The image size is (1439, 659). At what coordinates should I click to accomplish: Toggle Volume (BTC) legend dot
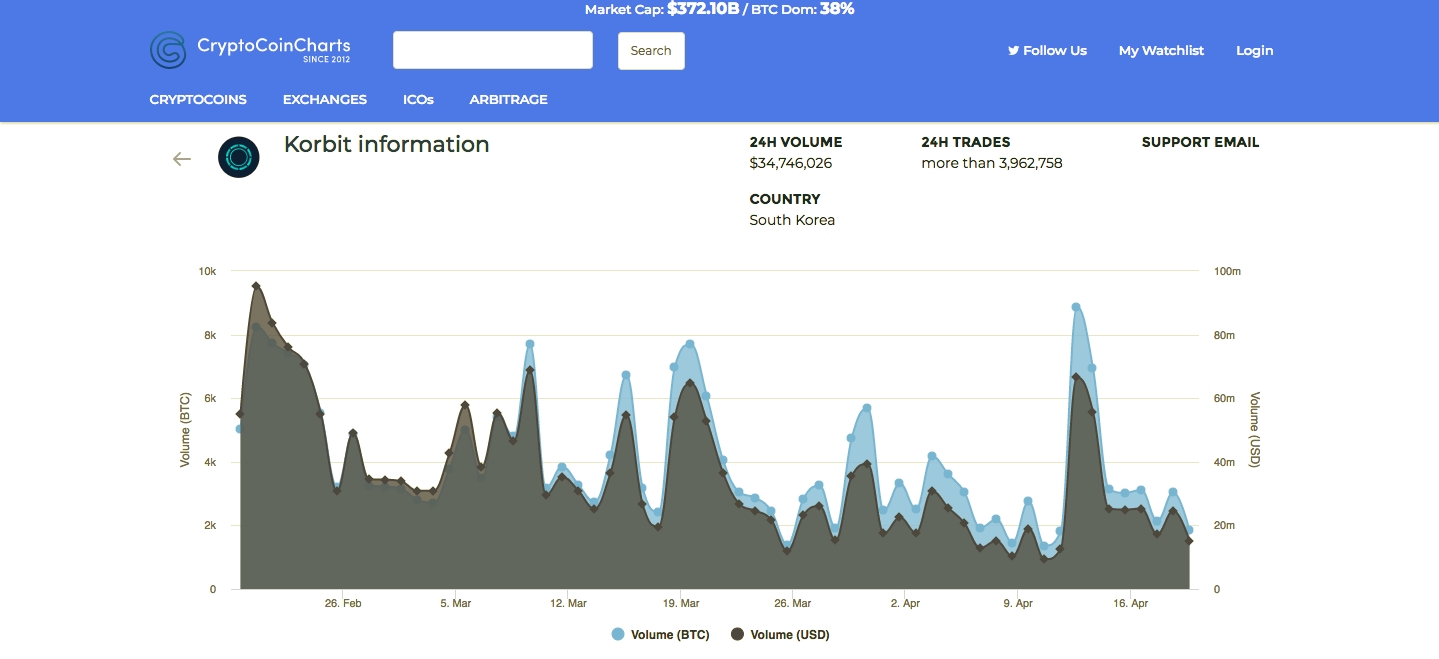pos(618,634)
